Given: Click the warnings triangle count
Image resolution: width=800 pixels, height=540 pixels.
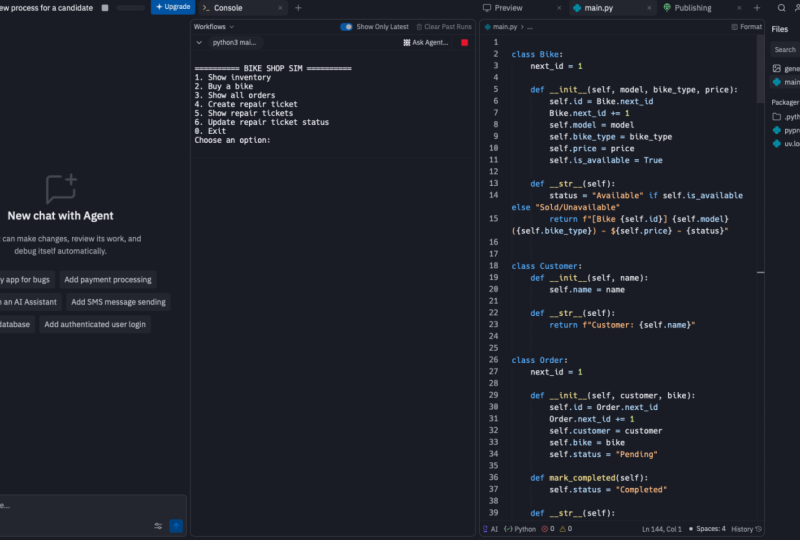Looking at the screenshot, I should [566, 529].
